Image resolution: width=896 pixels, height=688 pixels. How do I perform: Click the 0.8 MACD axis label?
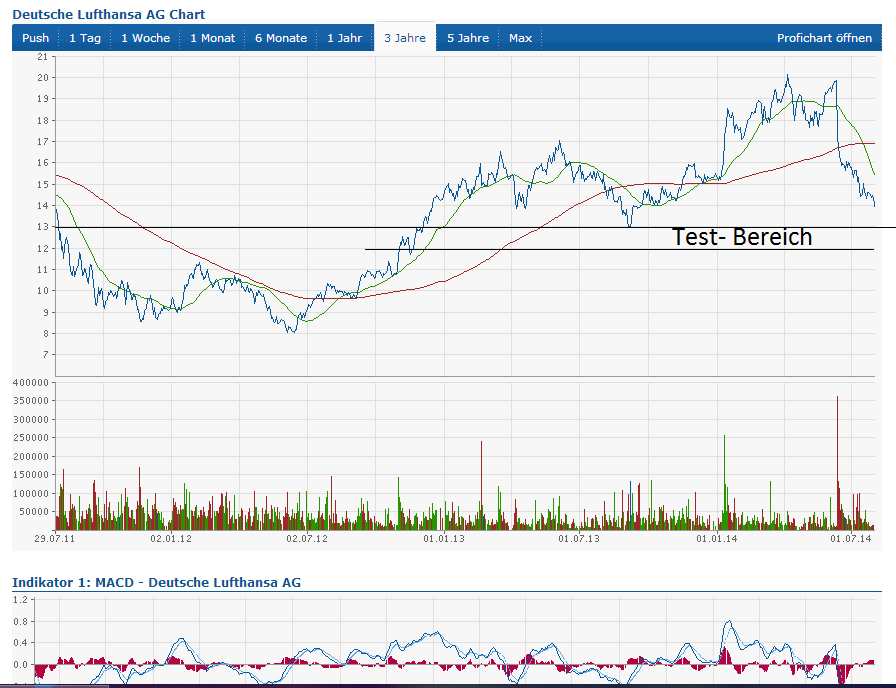coord(21,621)
